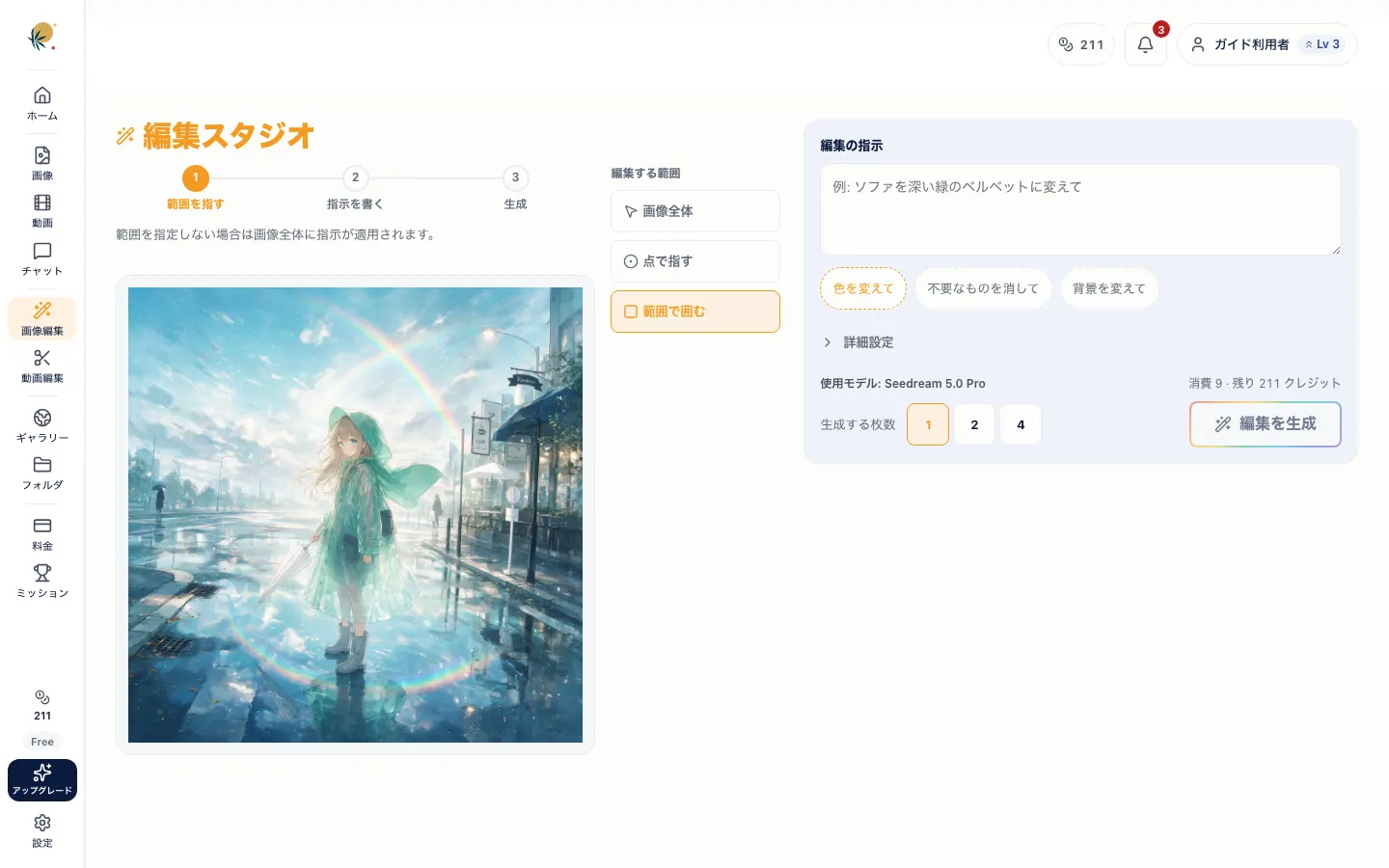1389x868 pixels.
Task: Click the app logo at top left
Action: (x=41, y=37)
